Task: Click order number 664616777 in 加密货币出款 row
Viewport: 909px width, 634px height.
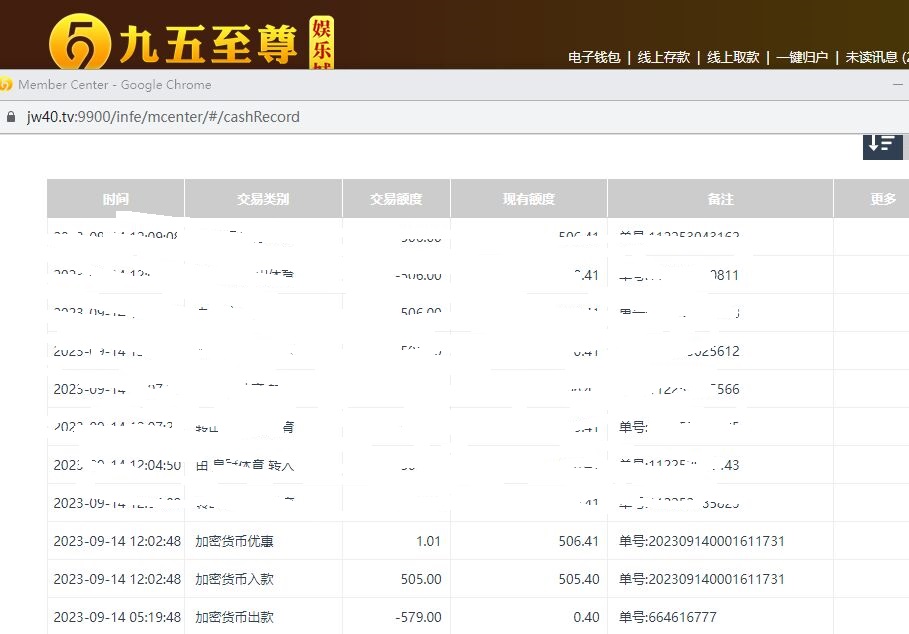Action: tap(682, 617)
